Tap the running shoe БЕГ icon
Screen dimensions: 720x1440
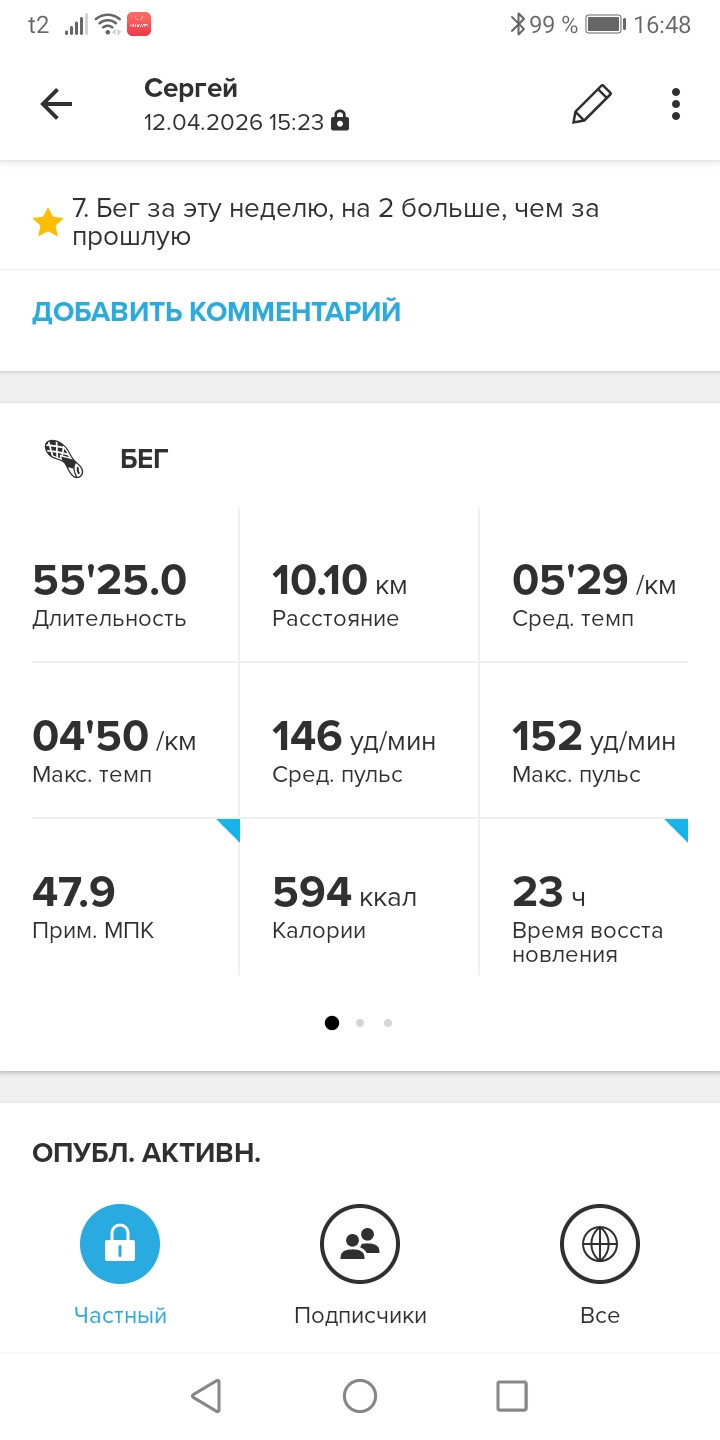pos(64,459)
